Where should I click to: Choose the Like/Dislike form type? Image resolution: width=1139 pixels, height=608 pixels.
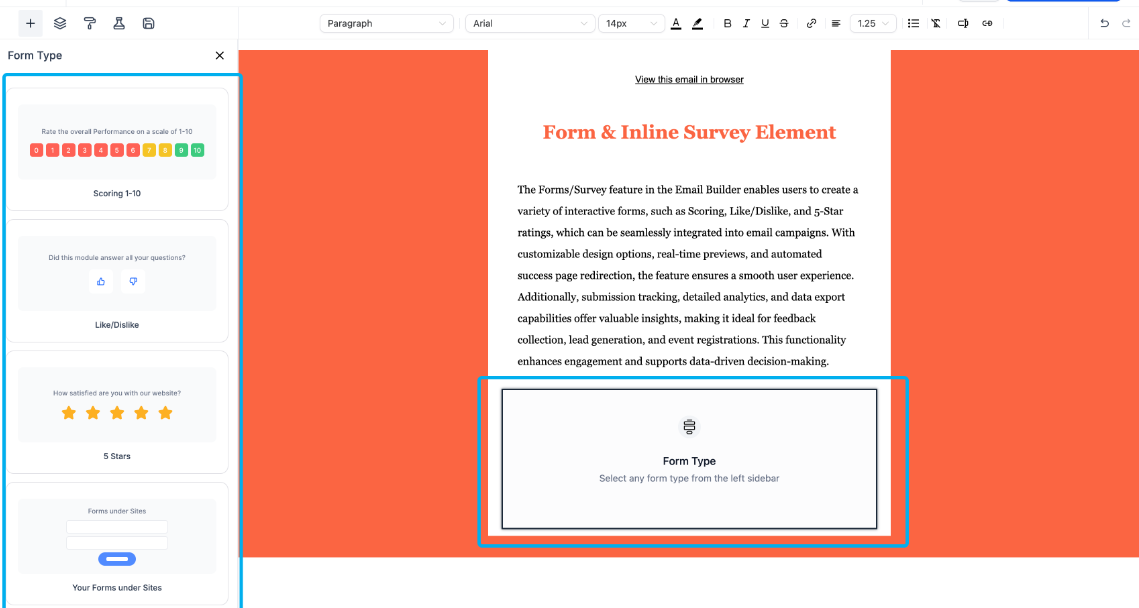tap(117, 281)
